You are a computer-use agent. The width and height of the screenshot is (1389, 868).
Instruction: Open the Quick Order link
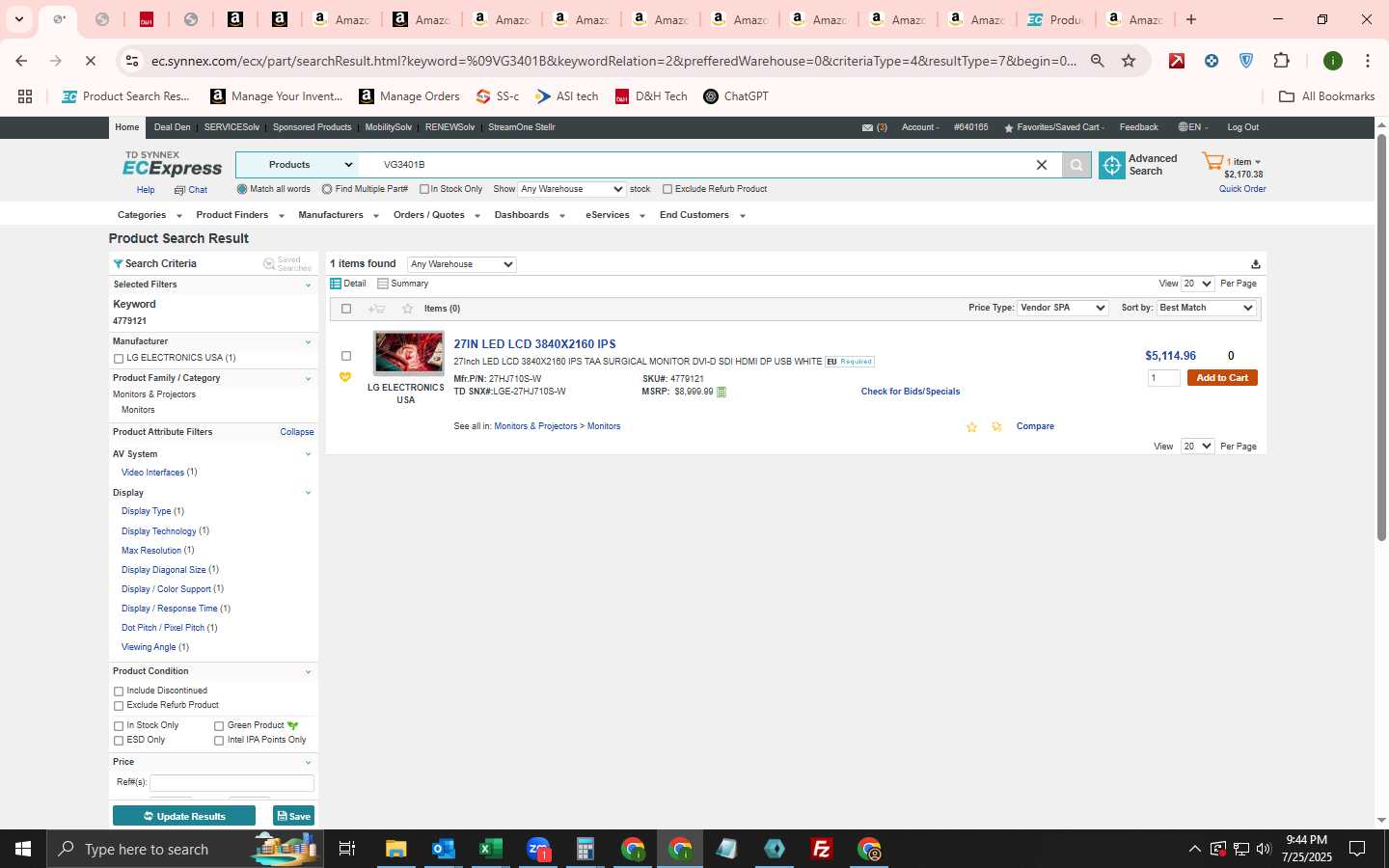tap(1242, 189)
